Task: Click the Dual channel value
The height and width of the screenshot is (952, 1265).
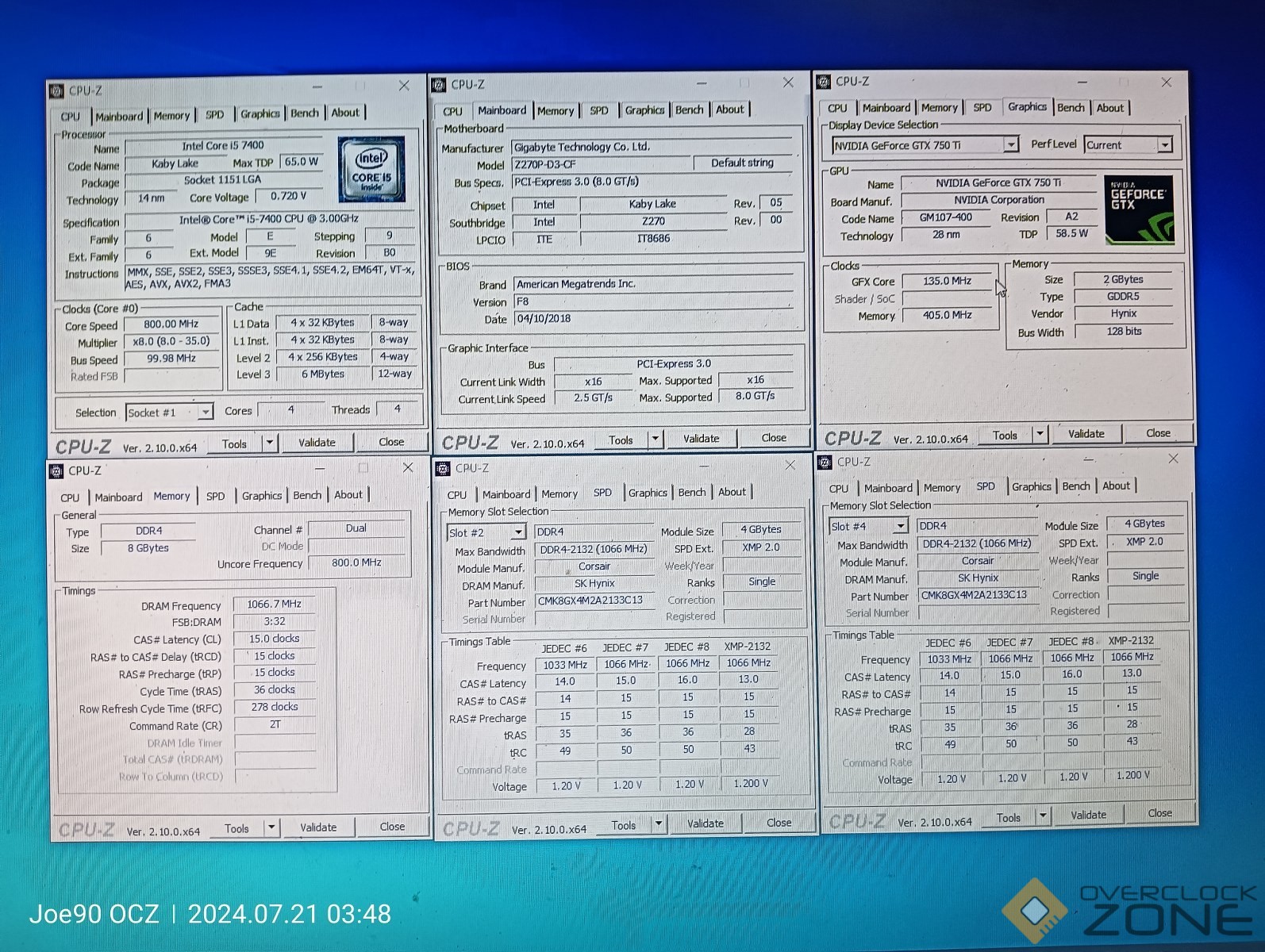Action: point(356,528)
